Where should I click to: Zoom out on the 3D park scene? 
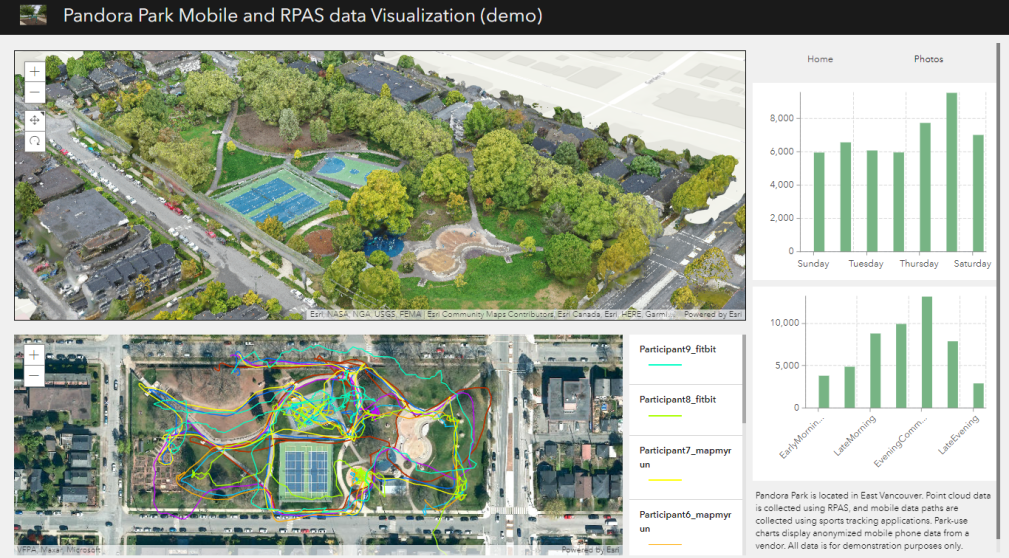(x=35, y=93)
